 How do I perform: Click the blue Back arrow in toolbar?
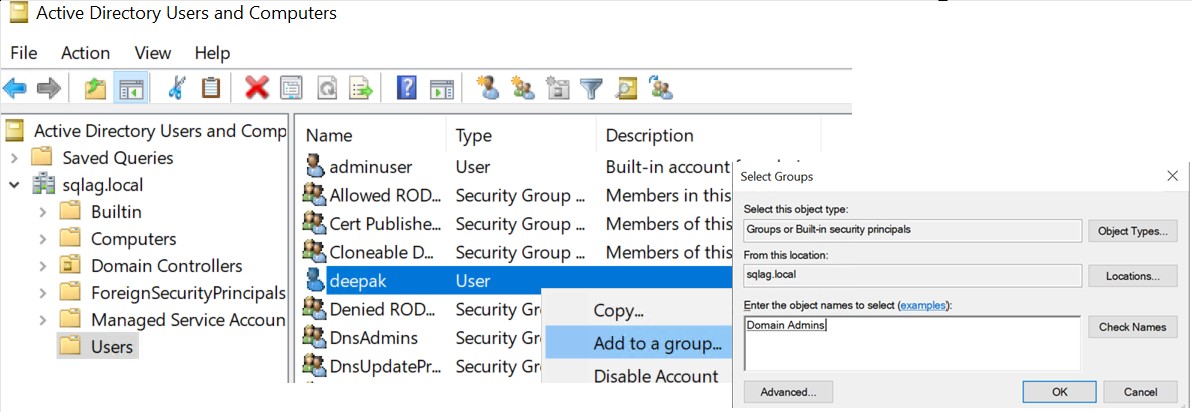pyautogui.click(x=14, y=88)
